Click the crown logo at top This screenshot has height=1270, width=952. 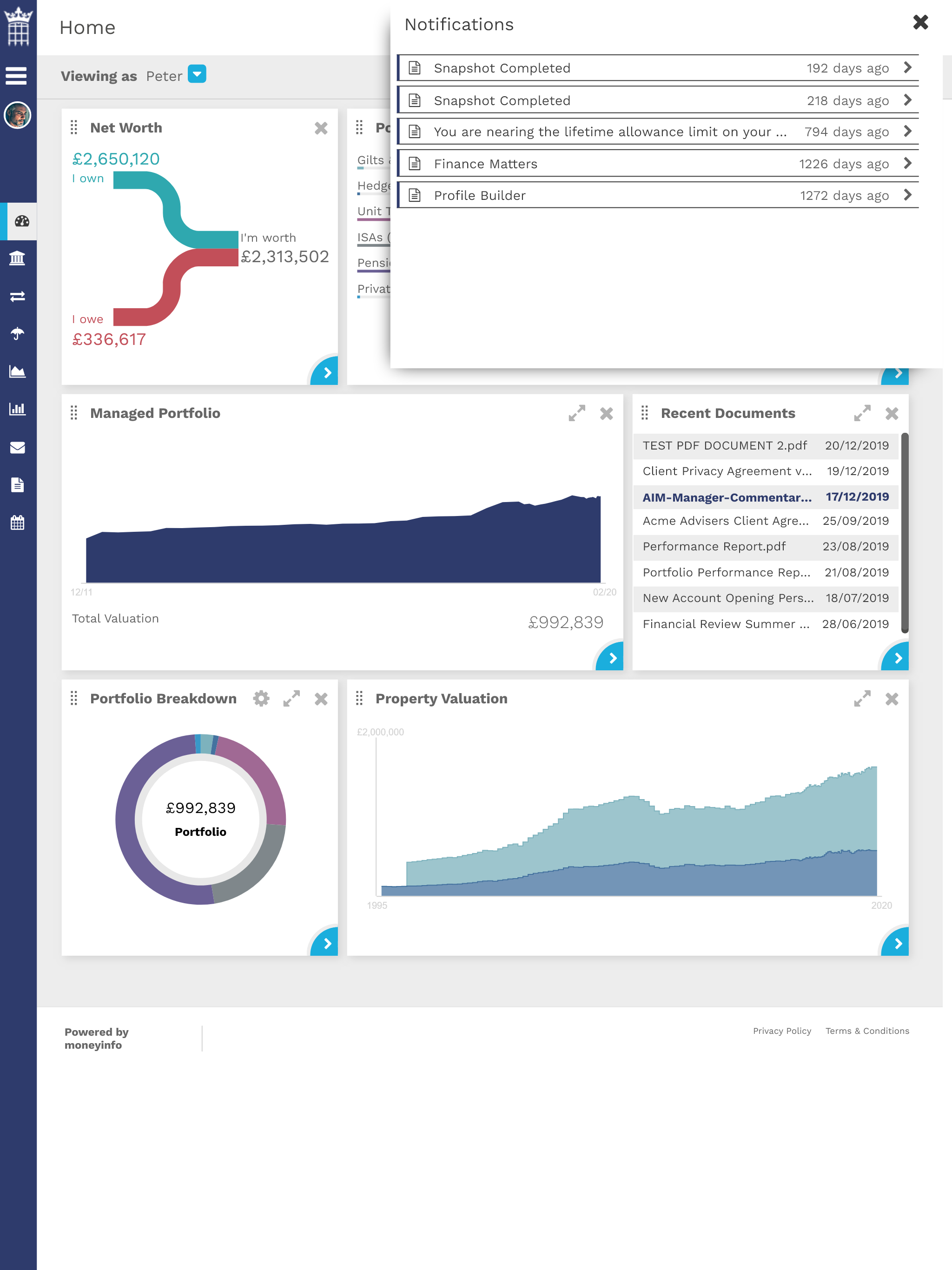(x=19, y=26)
